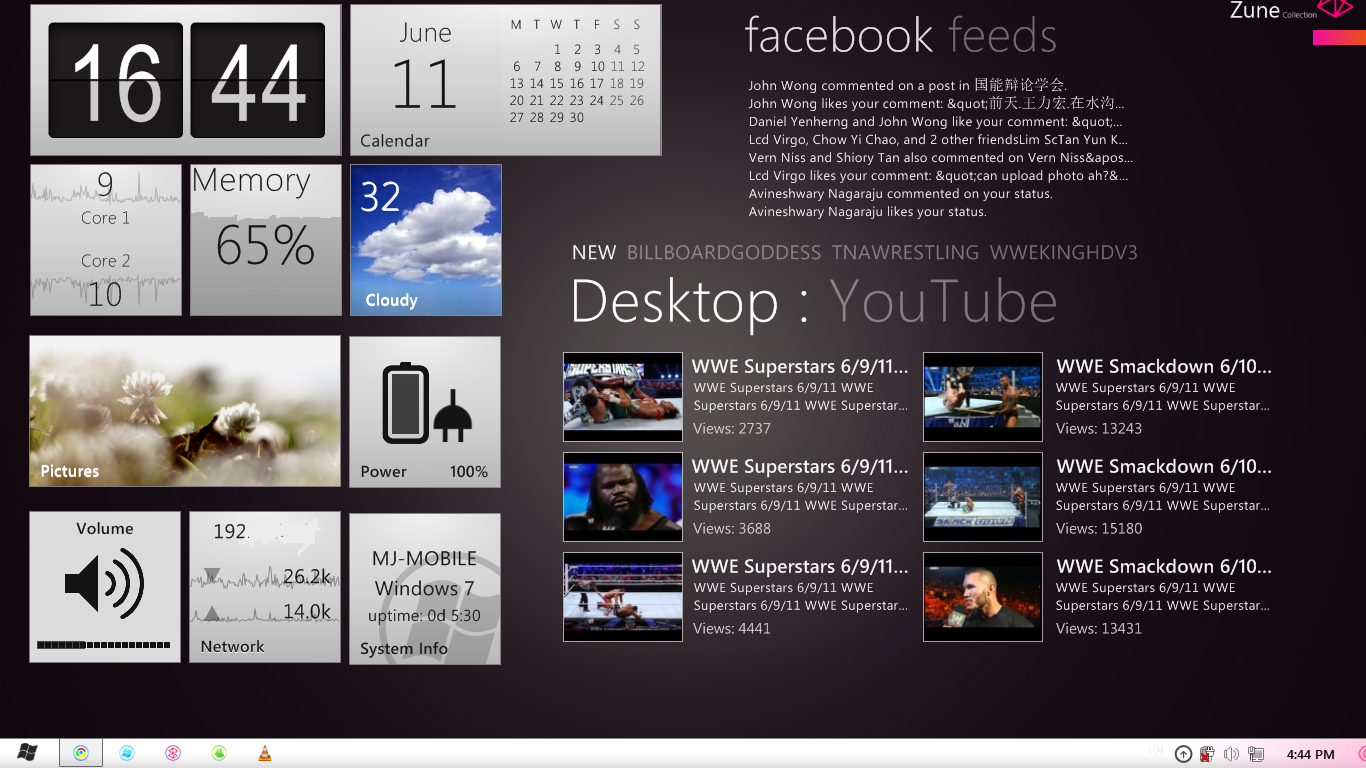Viewport: 1366px width, 768px height.
Task: Open the Core 1 CPU tile
Action: click(x=106, y=240)
